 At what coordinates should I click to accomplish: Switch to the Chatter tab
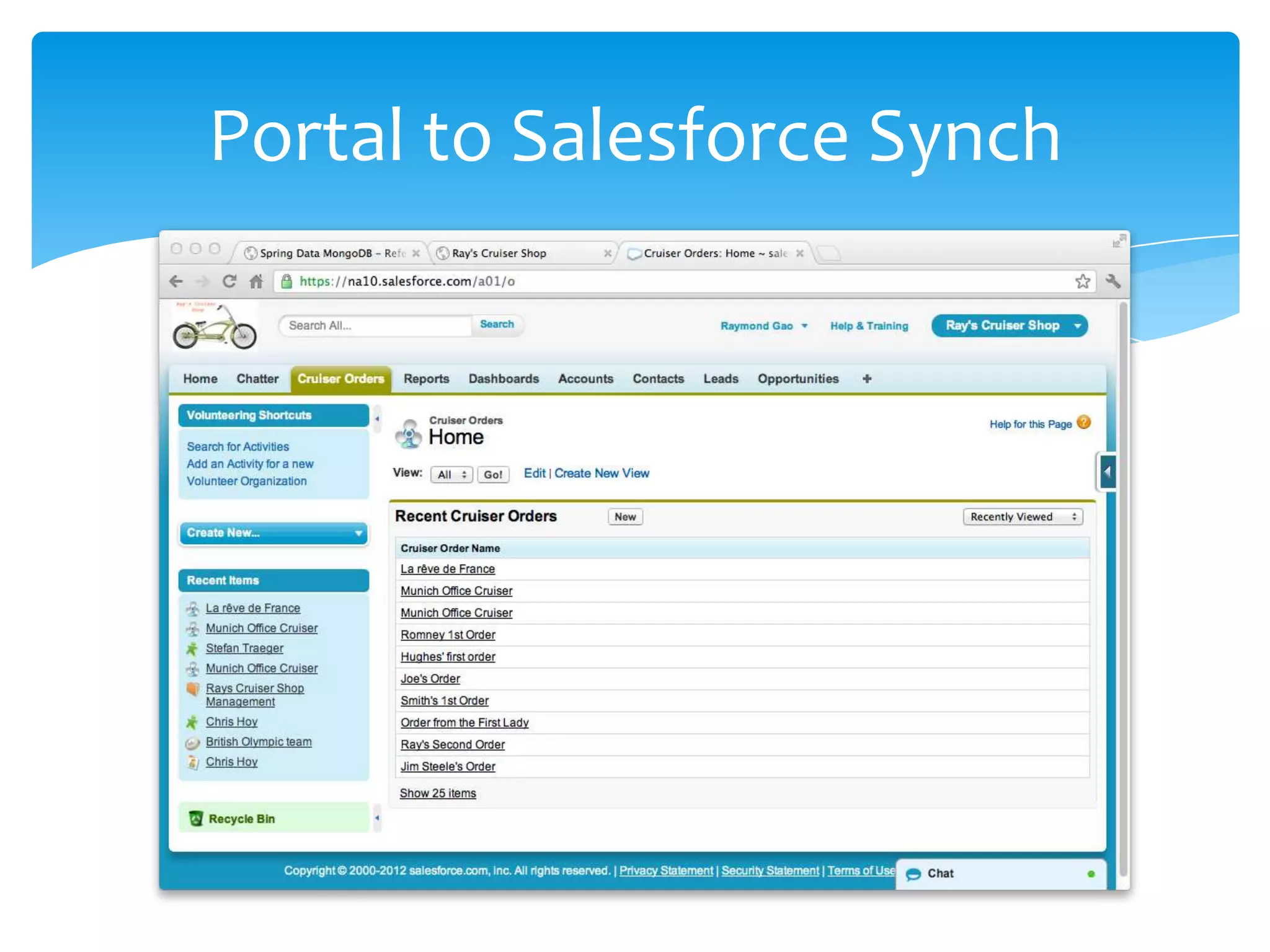(x=257, y=379)
